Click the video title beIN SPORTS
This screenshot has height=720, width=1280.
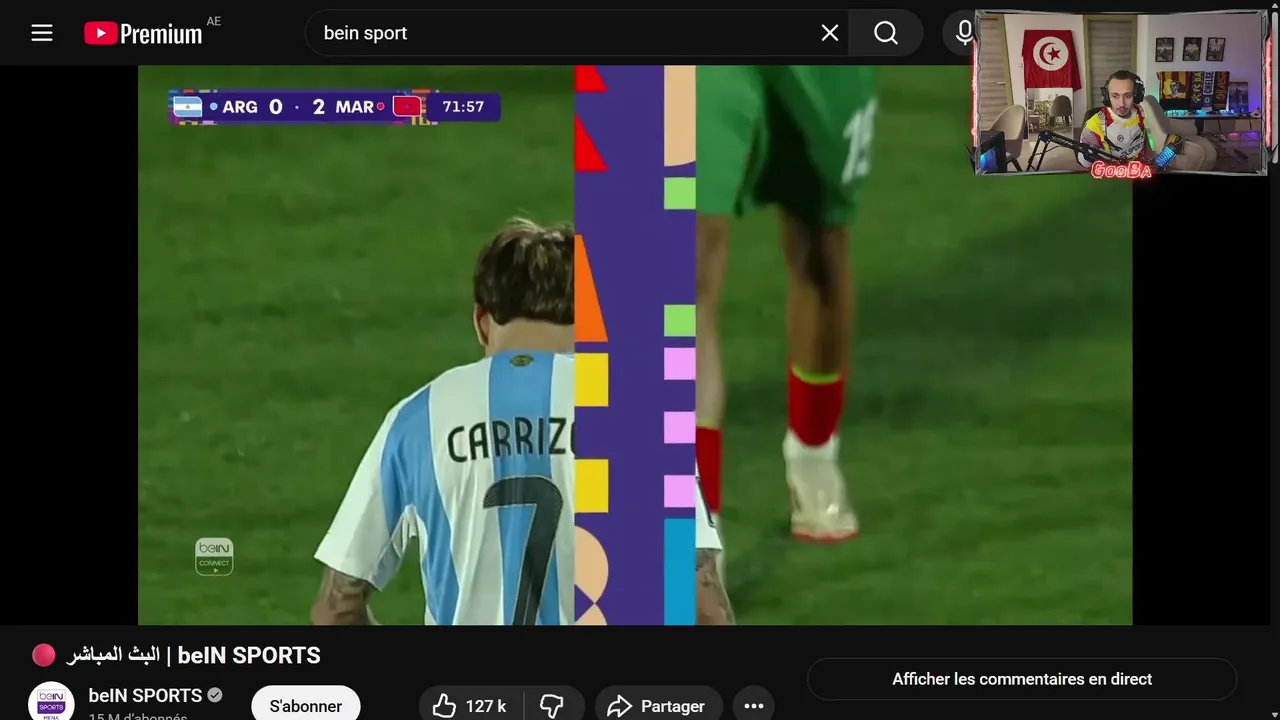click(193, 656)
